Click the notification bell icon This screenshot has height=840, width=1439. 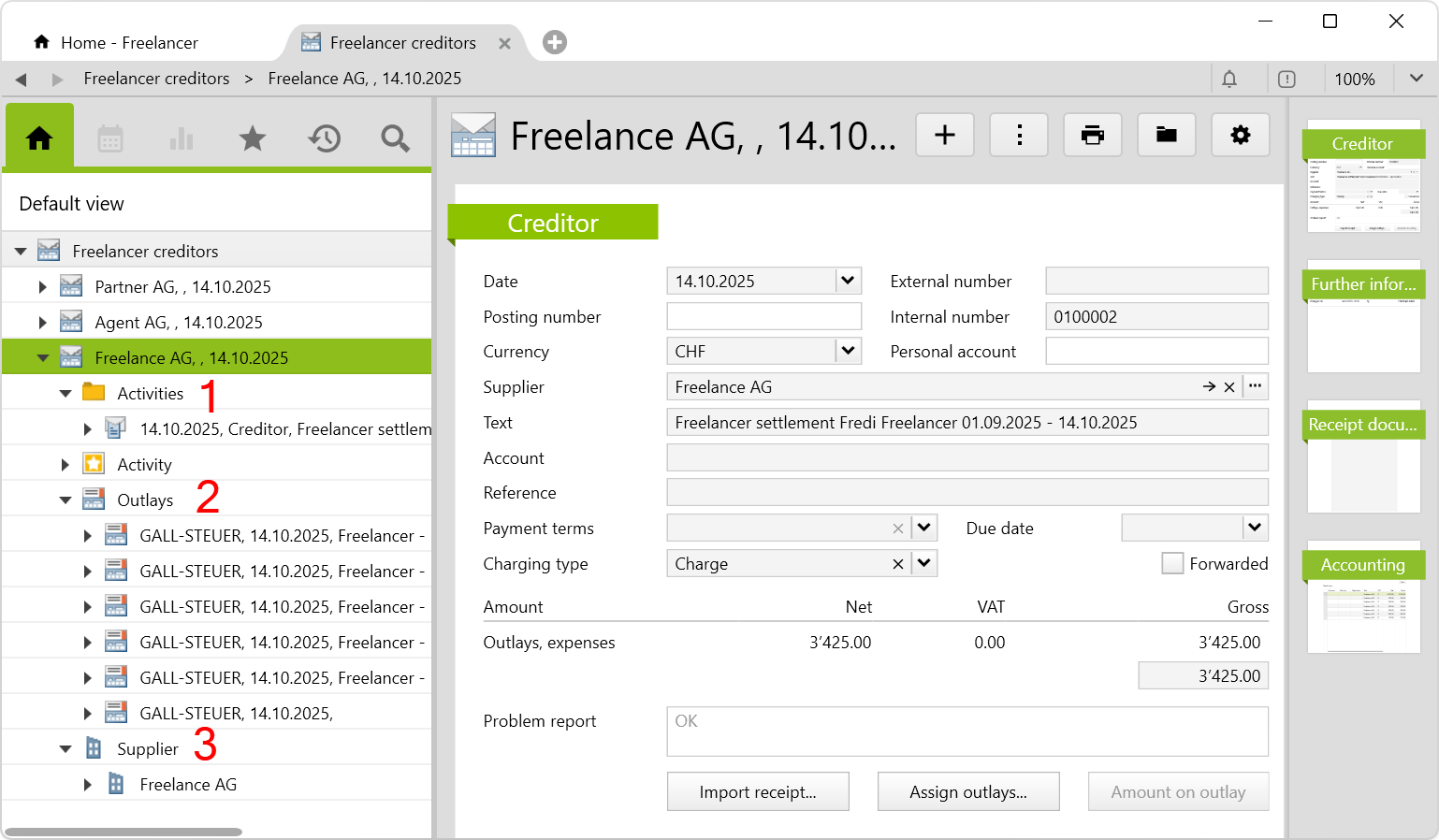[1229, 80]
